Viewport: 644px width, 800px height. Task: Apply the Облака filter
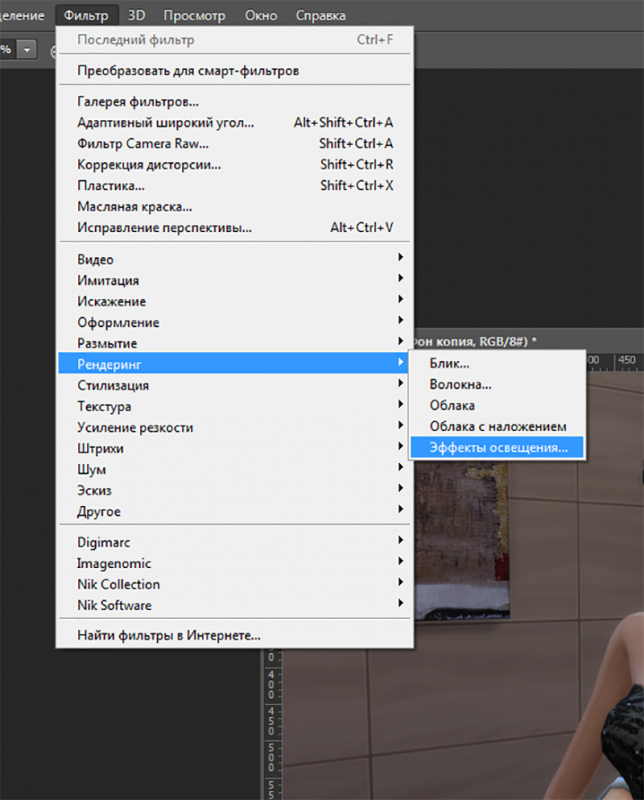[x=498, y=405]
